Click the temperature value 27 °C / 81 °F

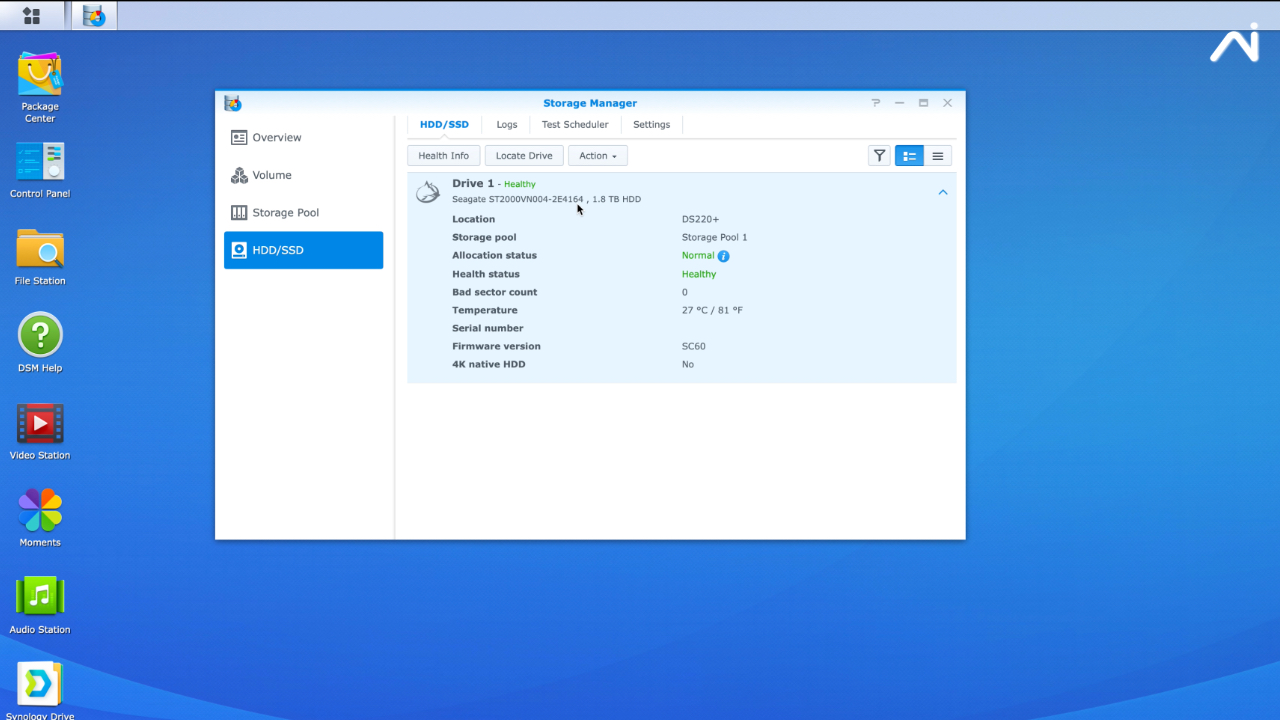pos(712,310)
